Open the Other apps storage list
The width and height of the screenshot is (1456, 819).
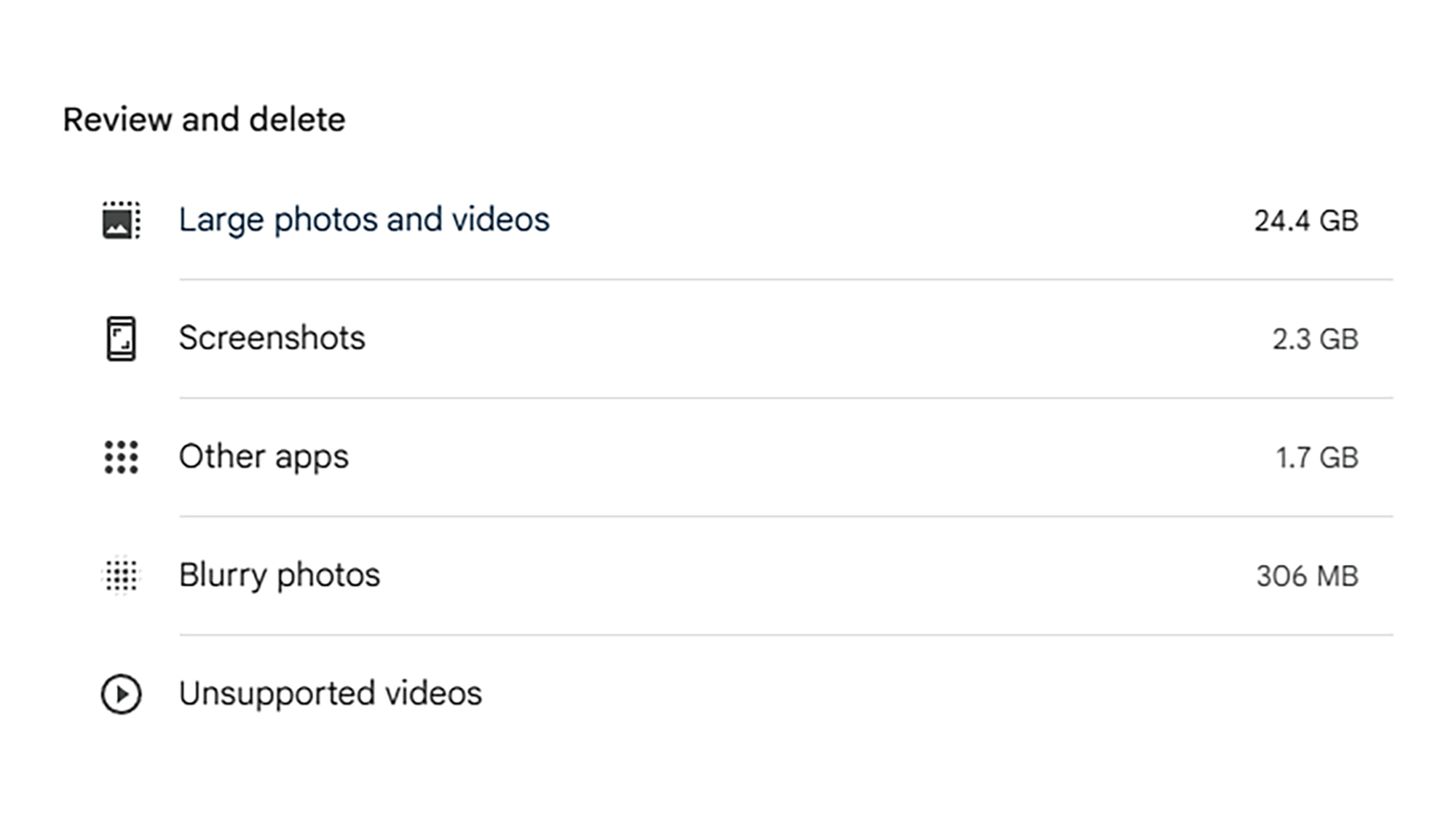tap(264, 456)
